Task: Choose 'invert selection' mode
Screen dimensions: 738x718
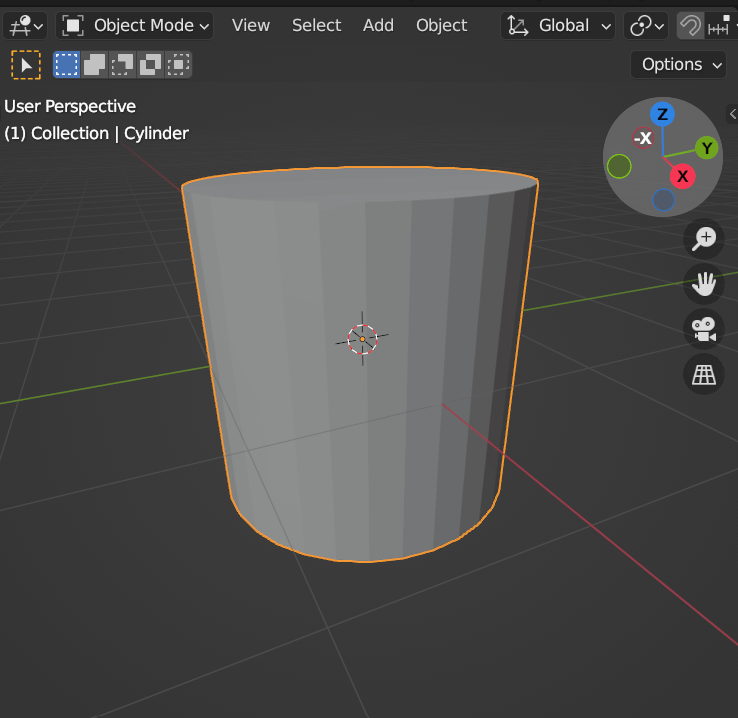Action: click(x=150, y=64)
